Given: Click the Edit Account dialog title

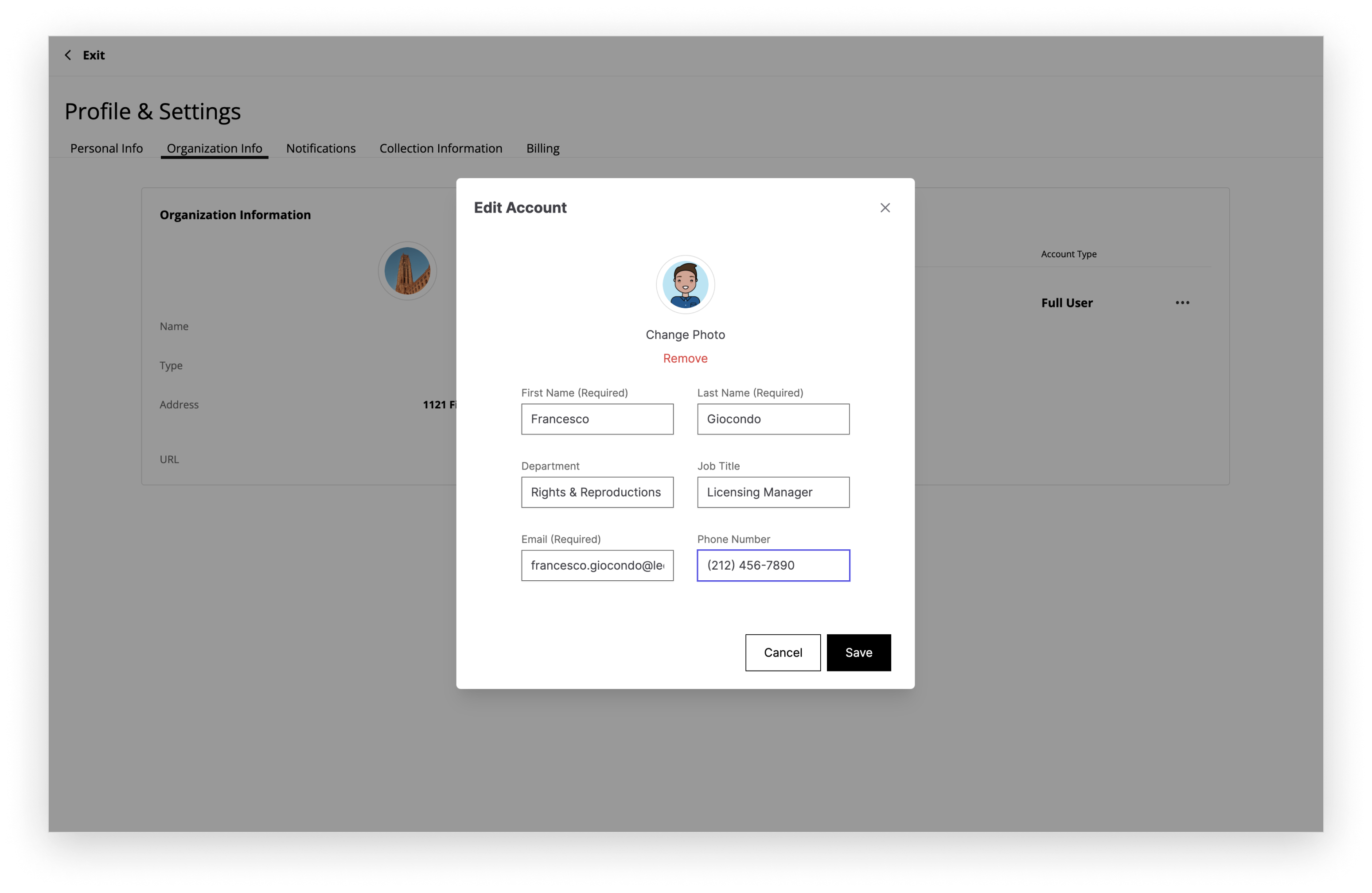Looking at the screenshot, I should tap(520, 207).
